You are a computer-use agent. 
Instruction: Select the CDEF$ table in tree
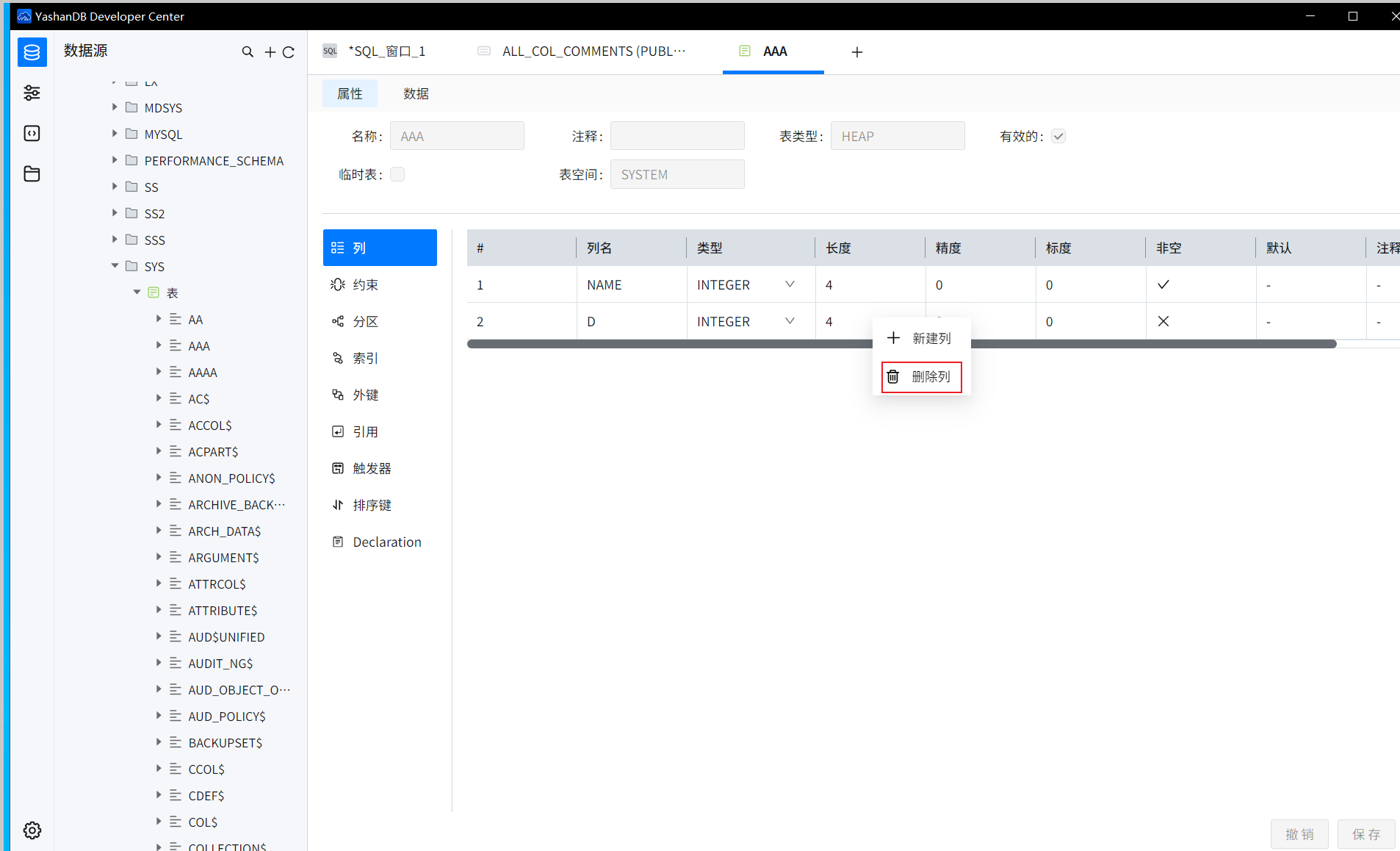206,795
